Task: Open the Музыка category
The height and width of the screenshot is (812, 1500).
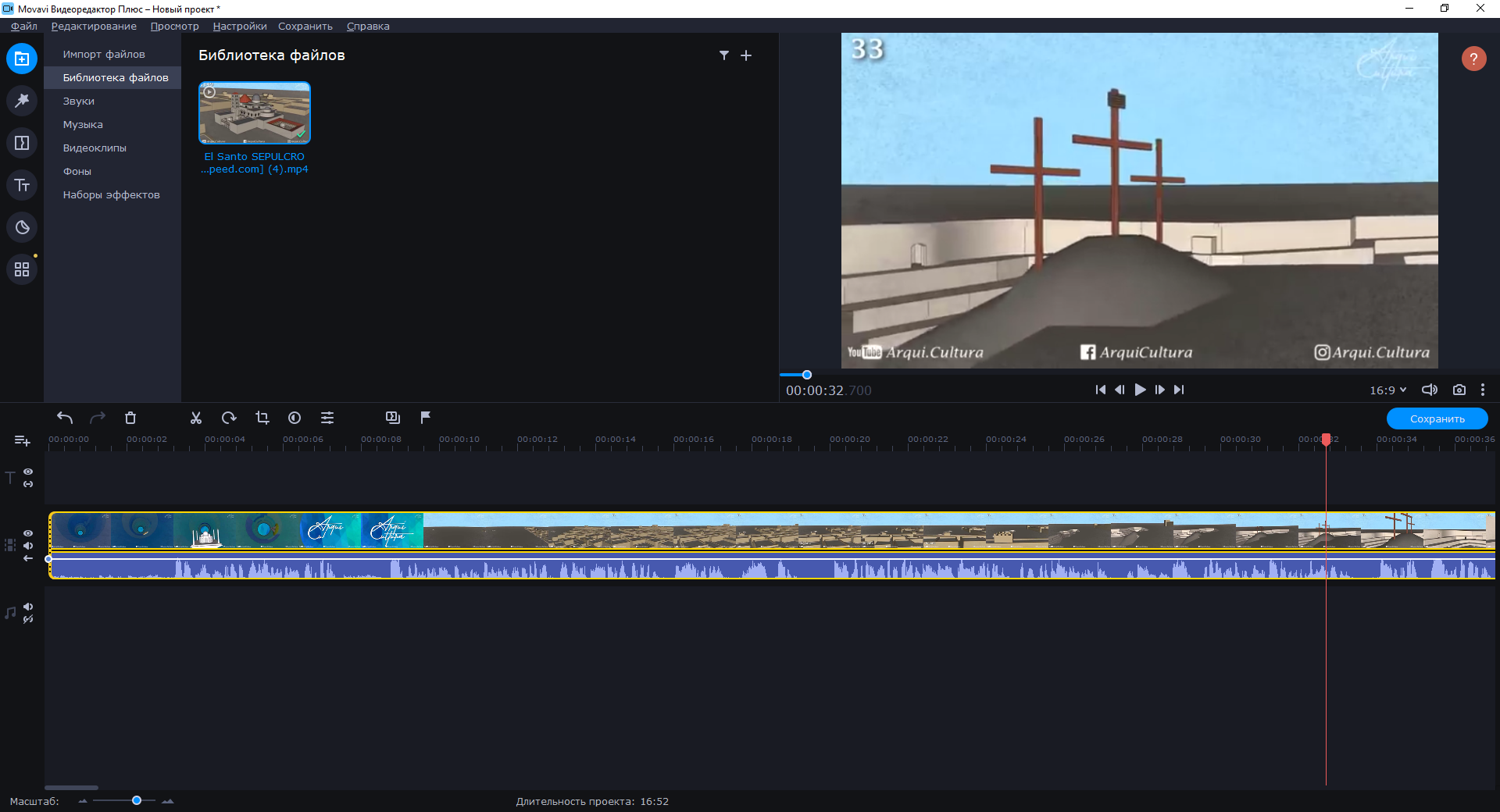Action: click(x=112, y=124)
